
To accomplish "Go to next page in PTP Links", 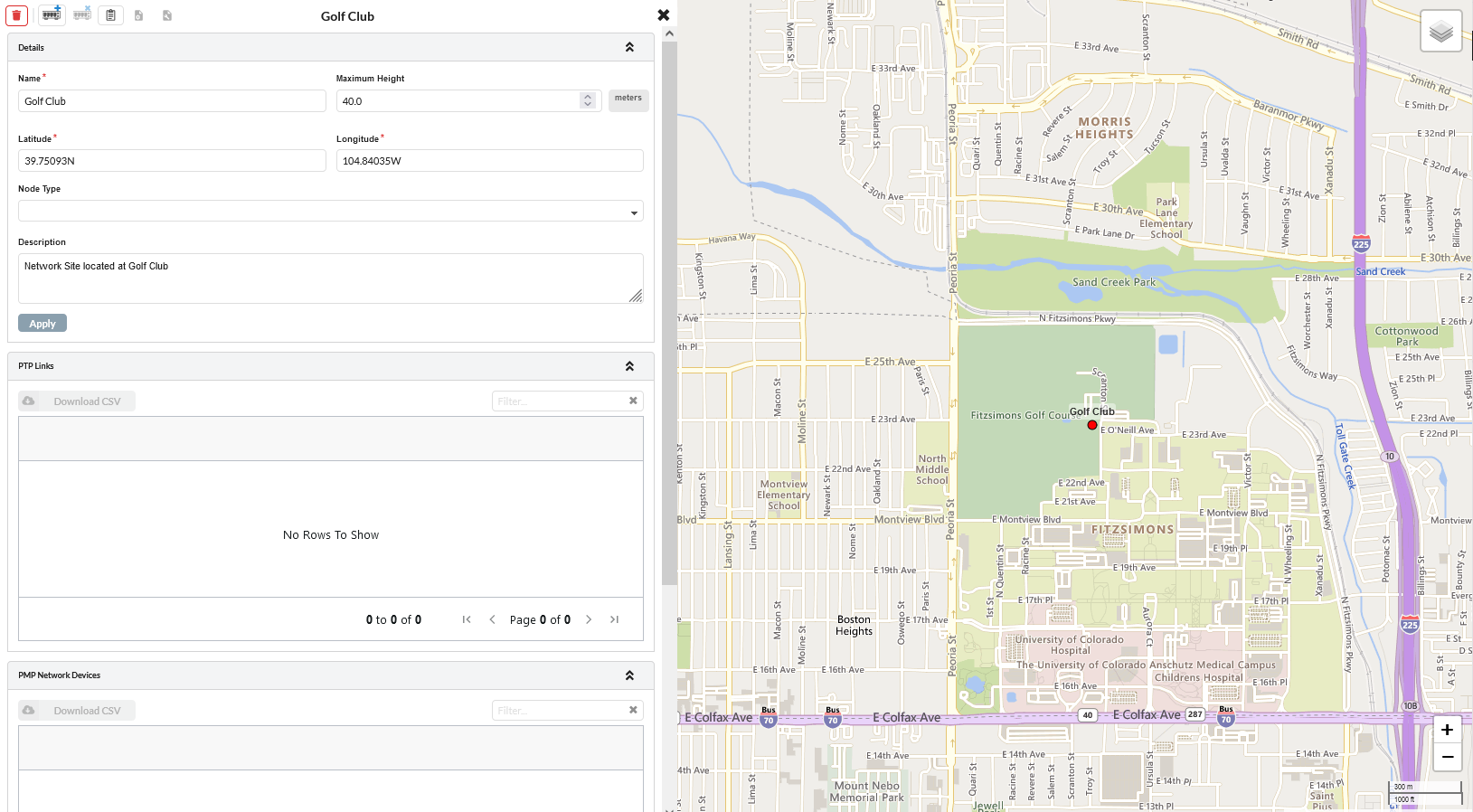I will (589, 619).
